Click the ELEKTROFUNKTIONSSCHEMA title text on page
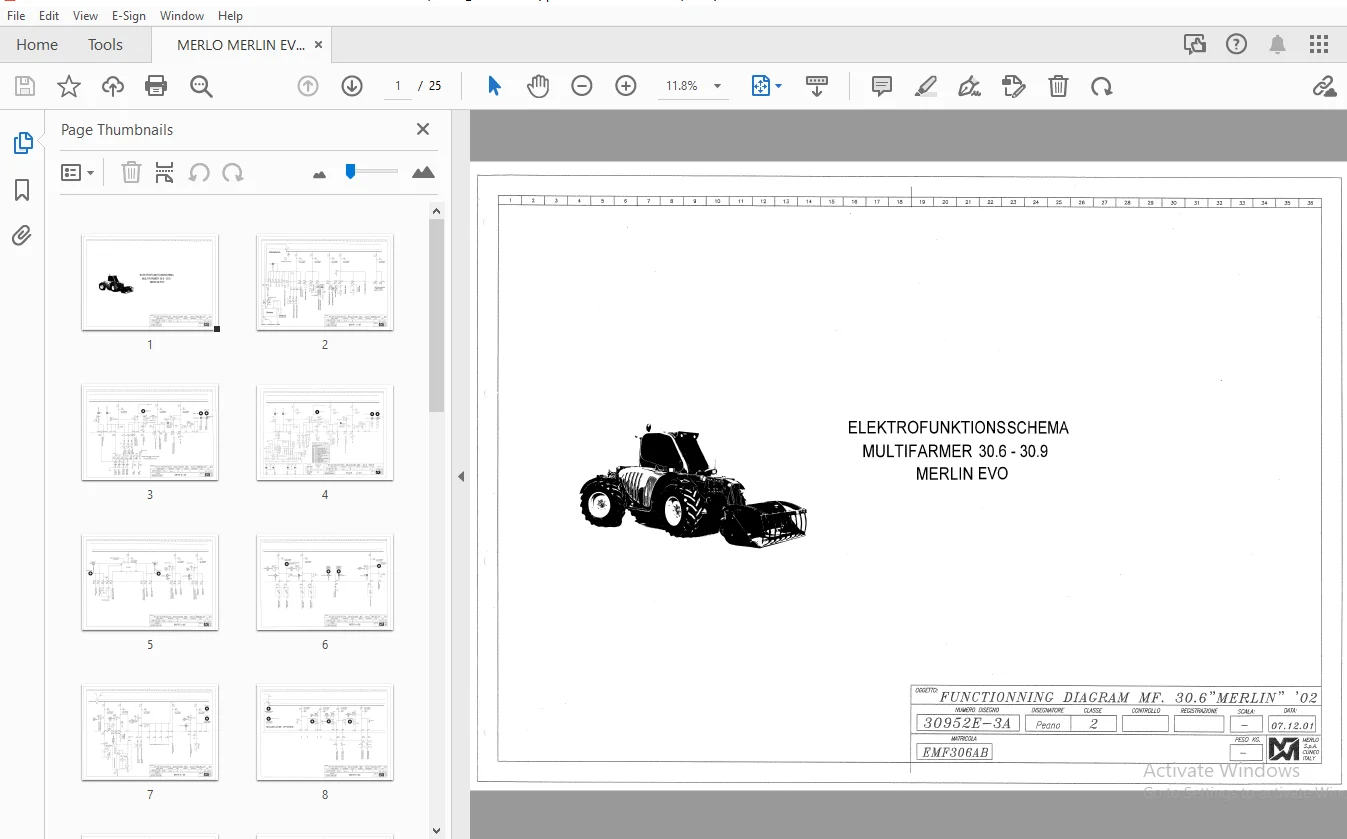 point(958,428)
